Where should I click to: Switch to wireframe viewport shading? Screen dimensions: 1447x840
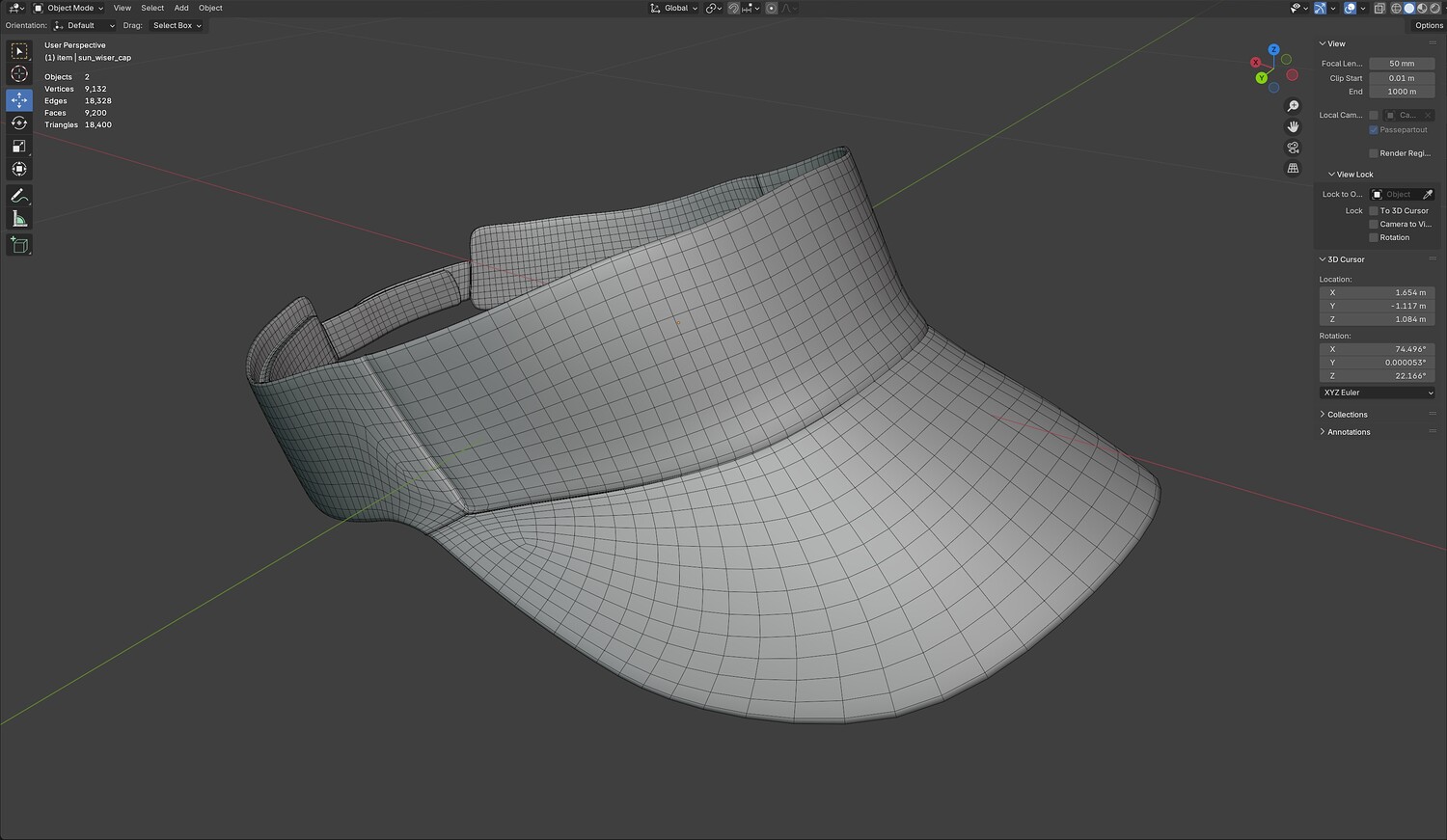pos(1396,8)
